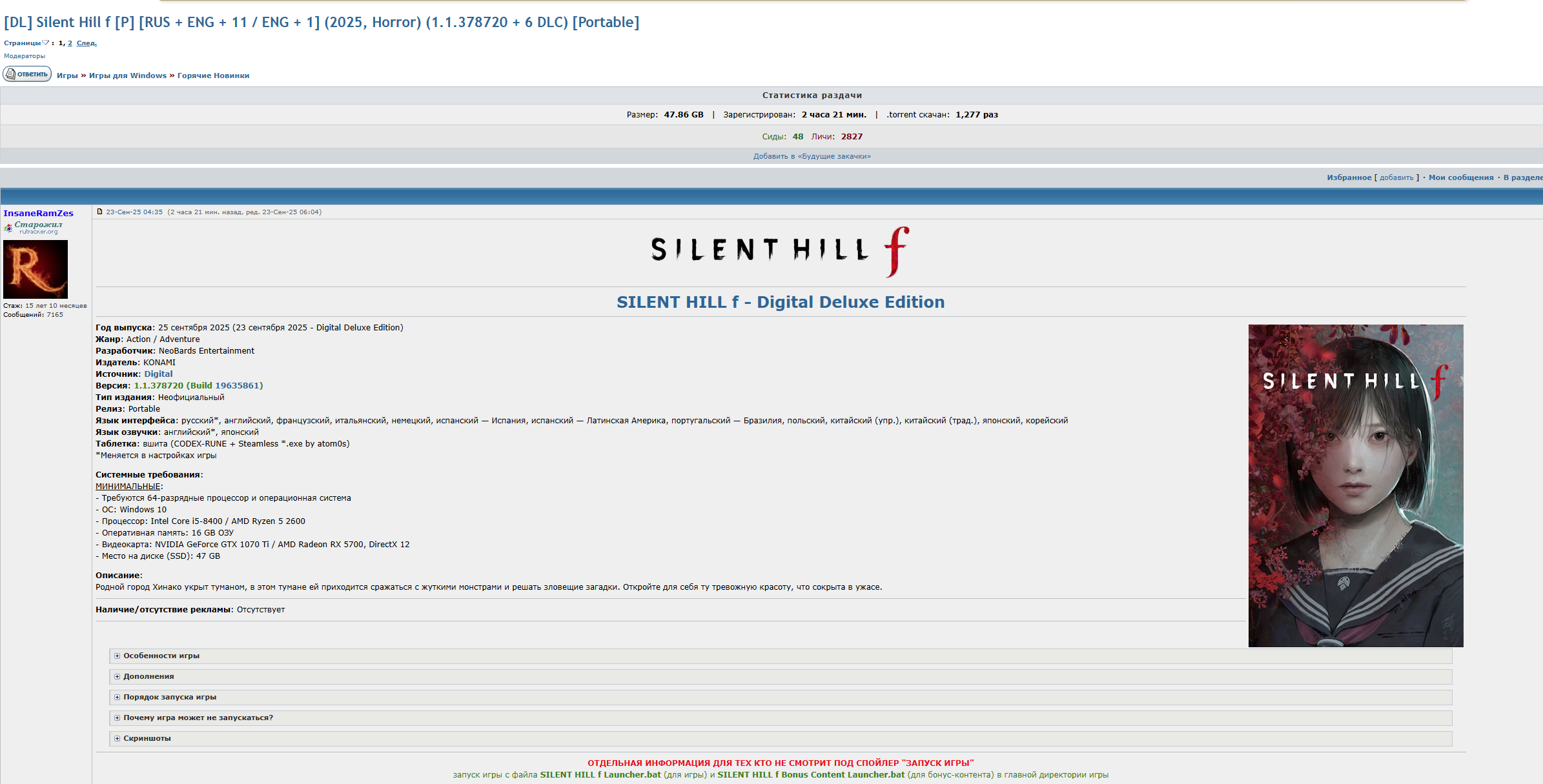The height and width of the screenshot is (784, 1543).
Task: Expand the Особенности игры spoiler
Action: click(x=161, y=656)
